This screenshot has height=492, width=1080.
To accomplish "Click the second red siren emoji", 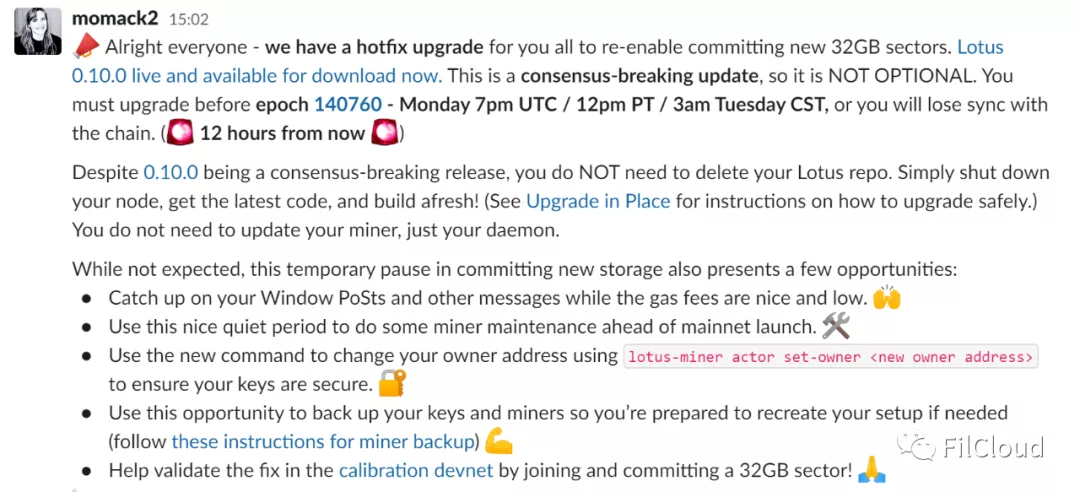I will (x=384, y=133).
